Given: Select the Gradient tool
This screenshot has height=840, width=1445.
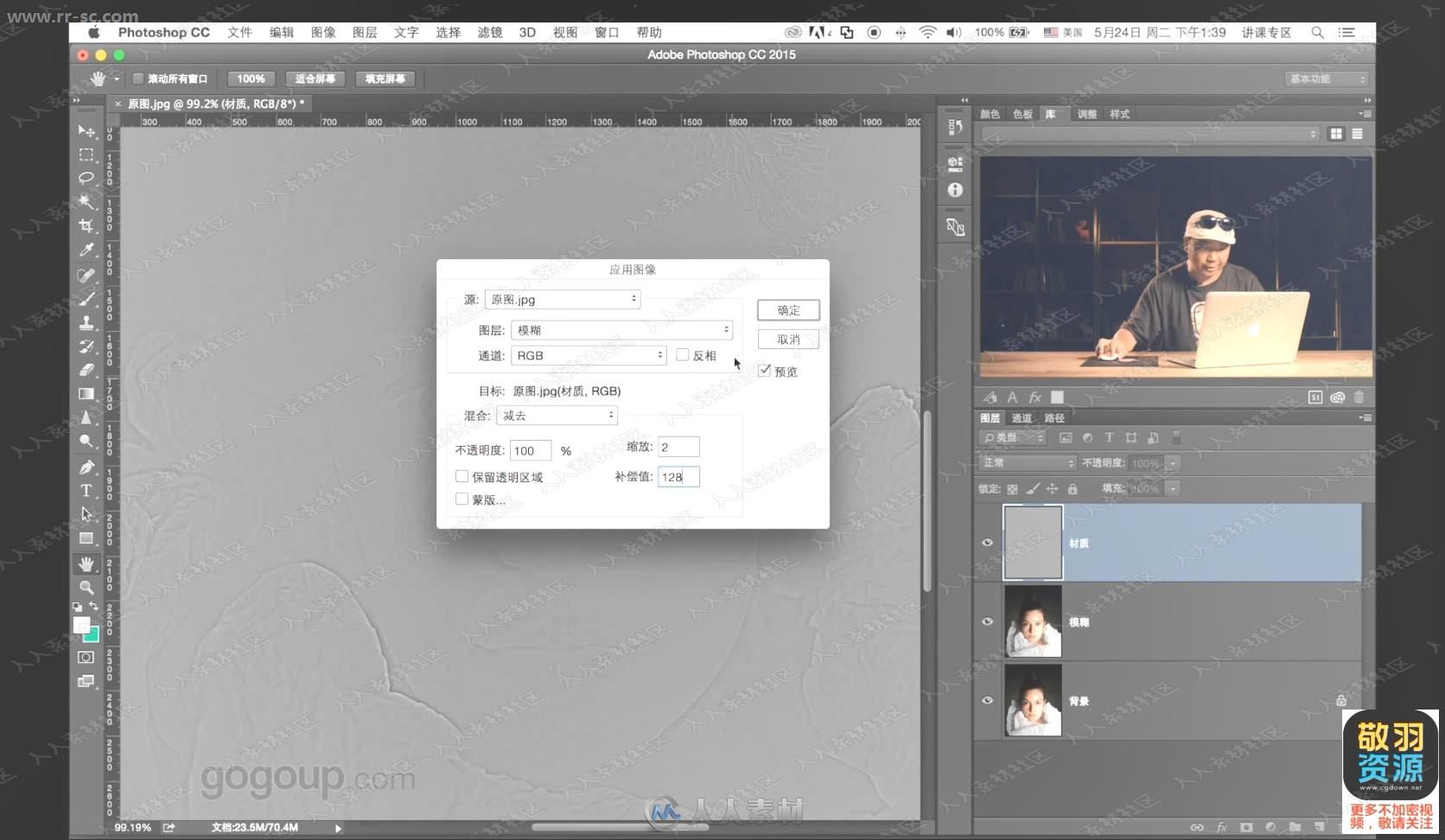Looking at the screenshot, I should [x=86, y=394].
